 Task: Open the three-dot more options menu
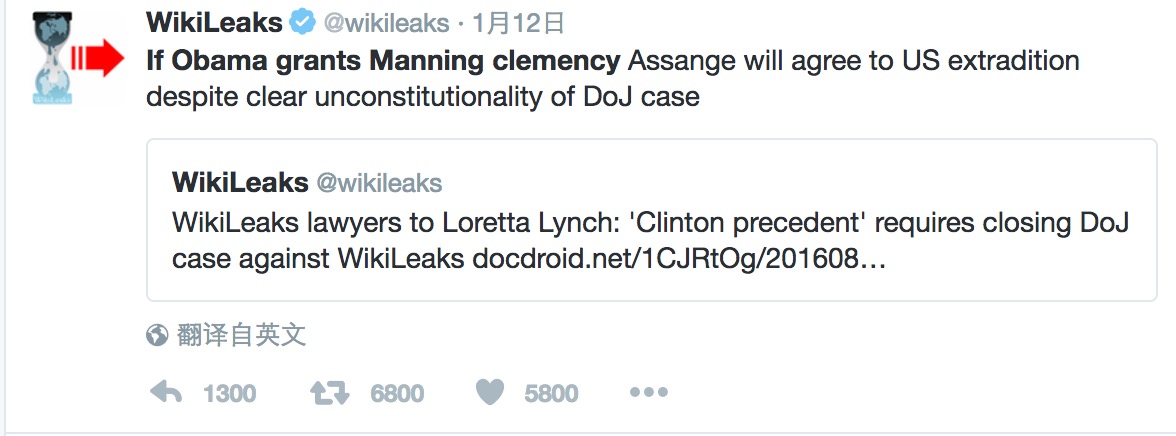tap(649, 392)
